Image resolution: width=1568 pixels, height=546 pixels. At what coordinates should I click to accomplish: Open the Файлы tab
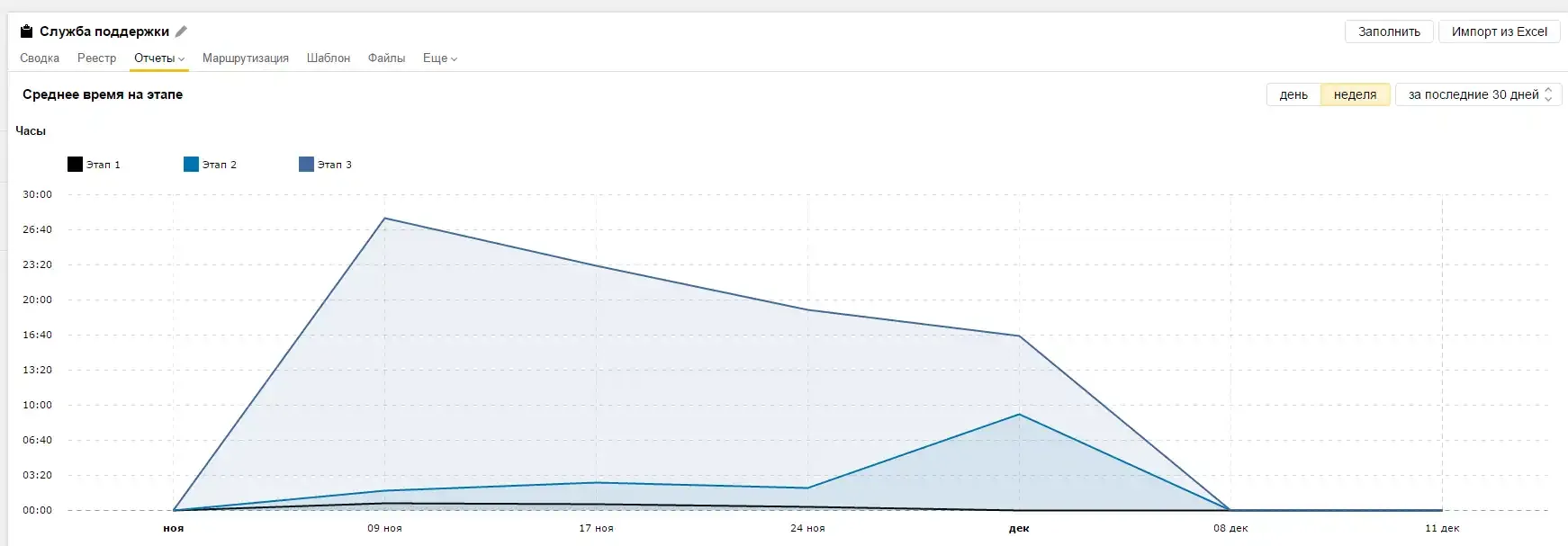coord(386,58)
